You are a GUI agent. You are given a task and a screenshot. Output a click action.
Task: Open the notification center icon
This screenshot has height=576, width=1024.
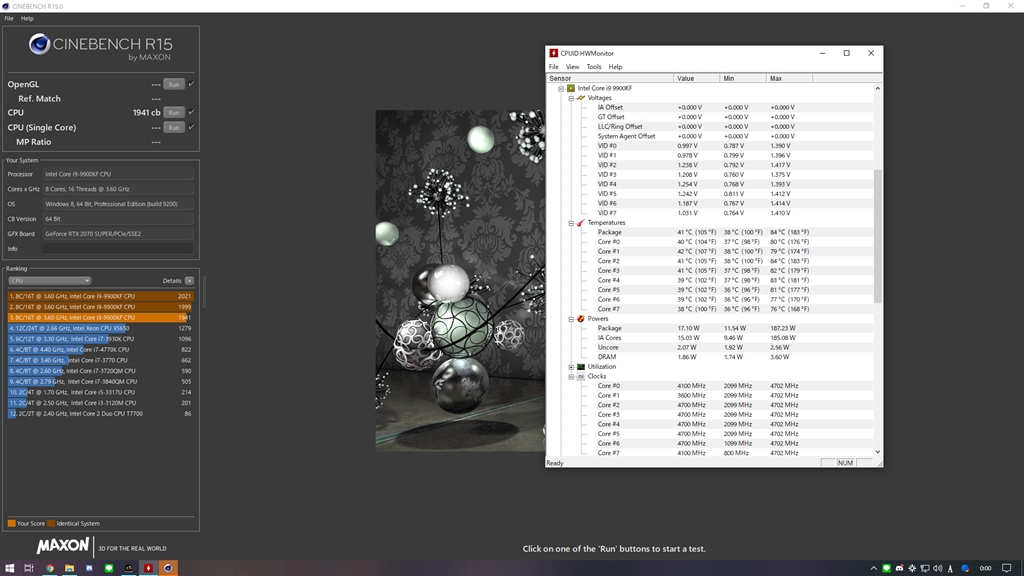(x=1006, y=568)
